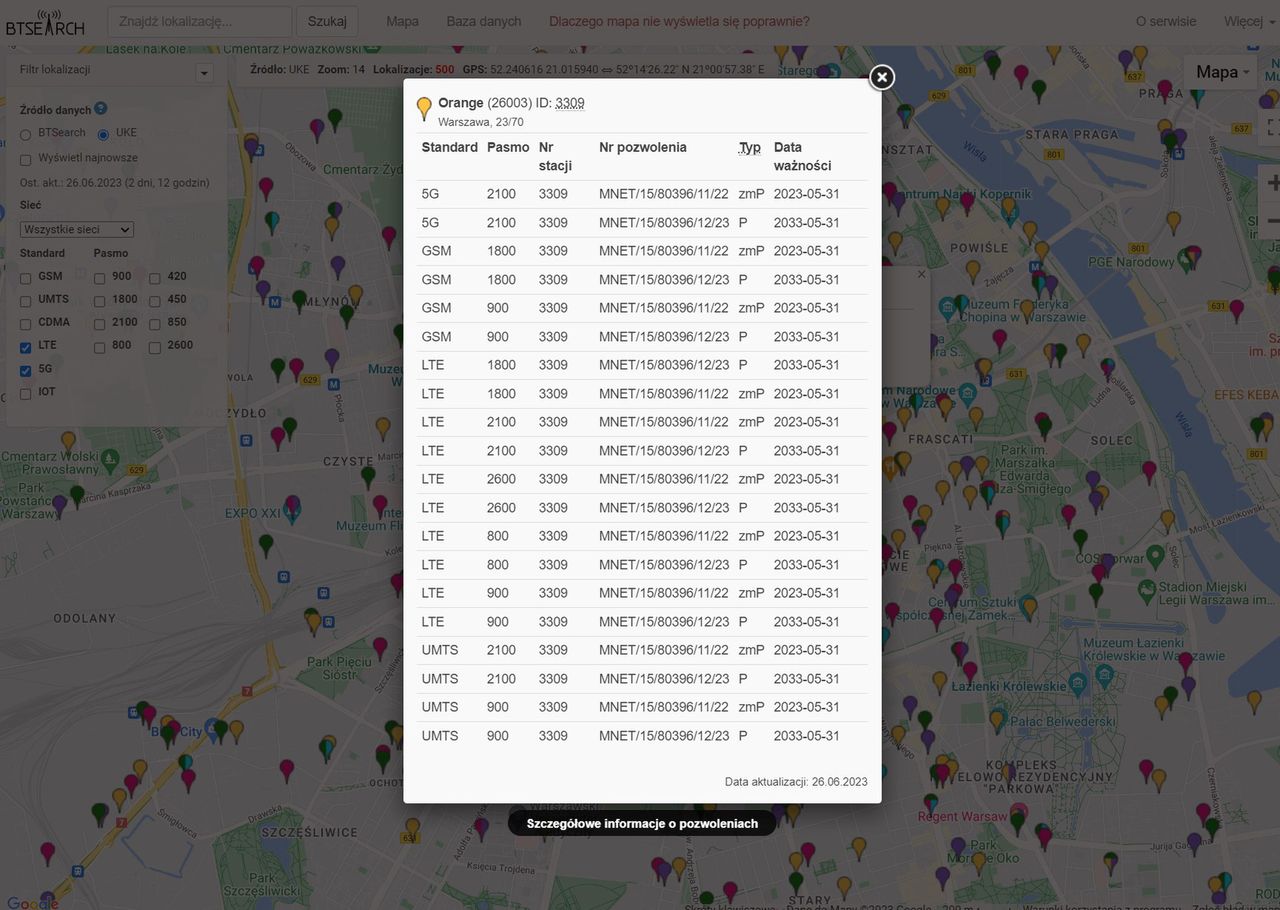Viewport: 1280px width, 910px height.
Task: Click the map zoom in plus button
Action: (x=1272, y=183)
